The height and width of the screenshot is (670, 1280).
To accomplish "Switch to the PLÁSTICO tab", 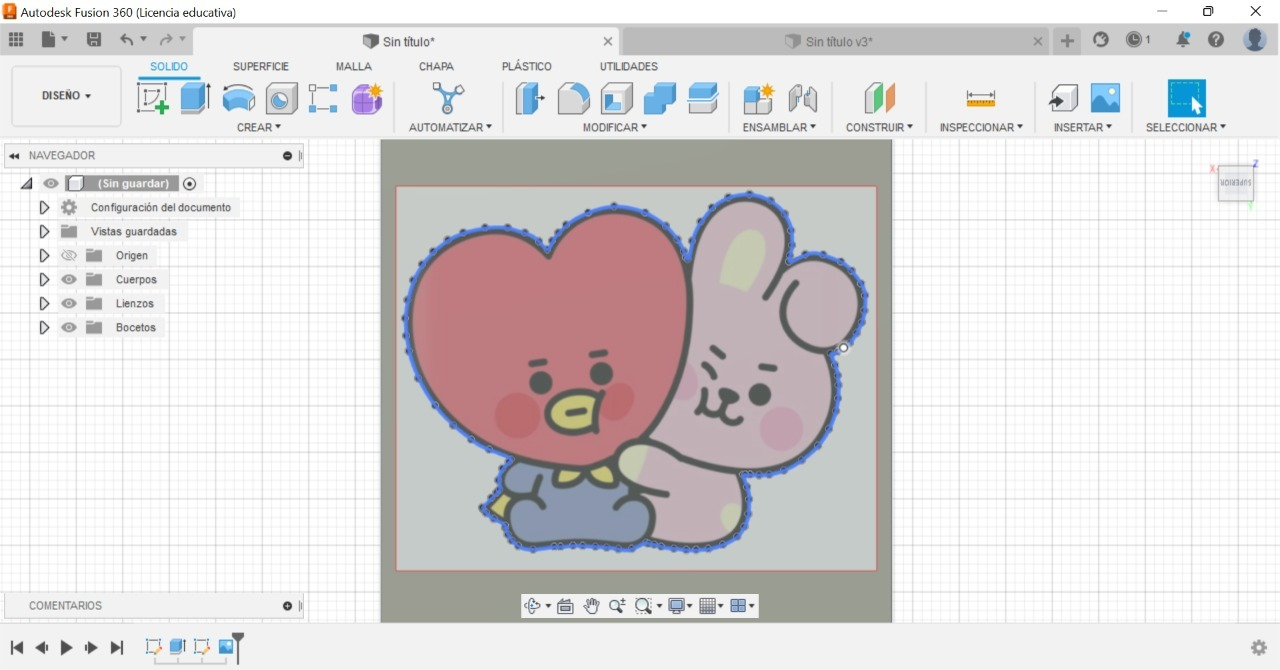I will pyautogui.click(x=527, y=67).
